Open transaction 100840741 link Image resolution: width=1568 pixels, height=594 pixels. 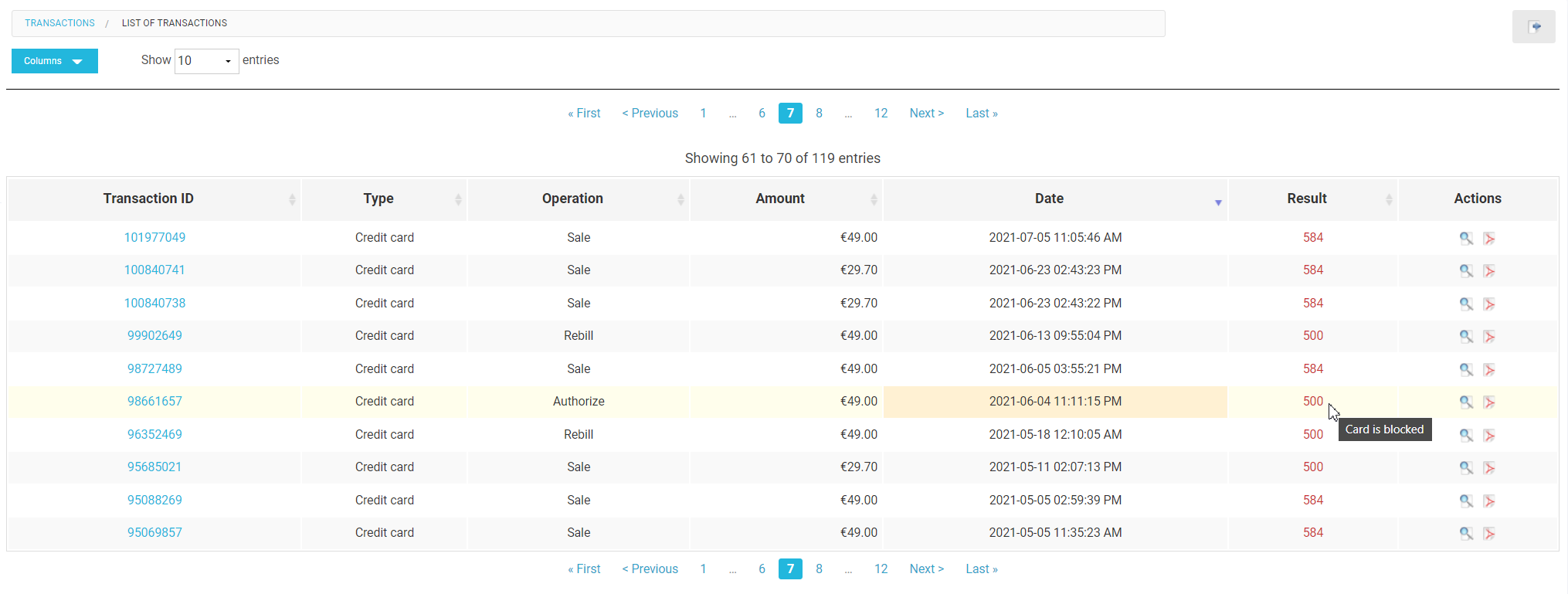(x=154, y=270)
